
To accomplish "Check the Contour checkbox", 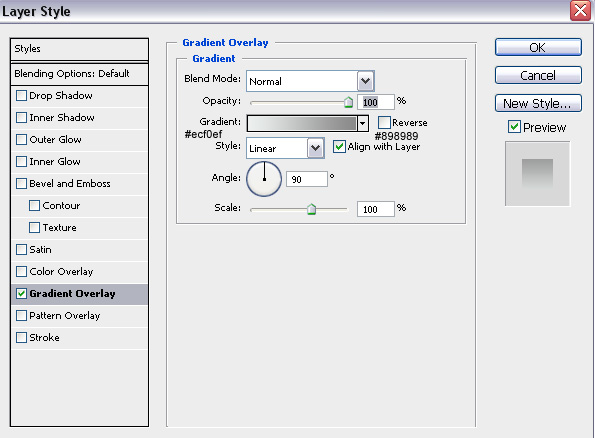I will tap(34, 205).
